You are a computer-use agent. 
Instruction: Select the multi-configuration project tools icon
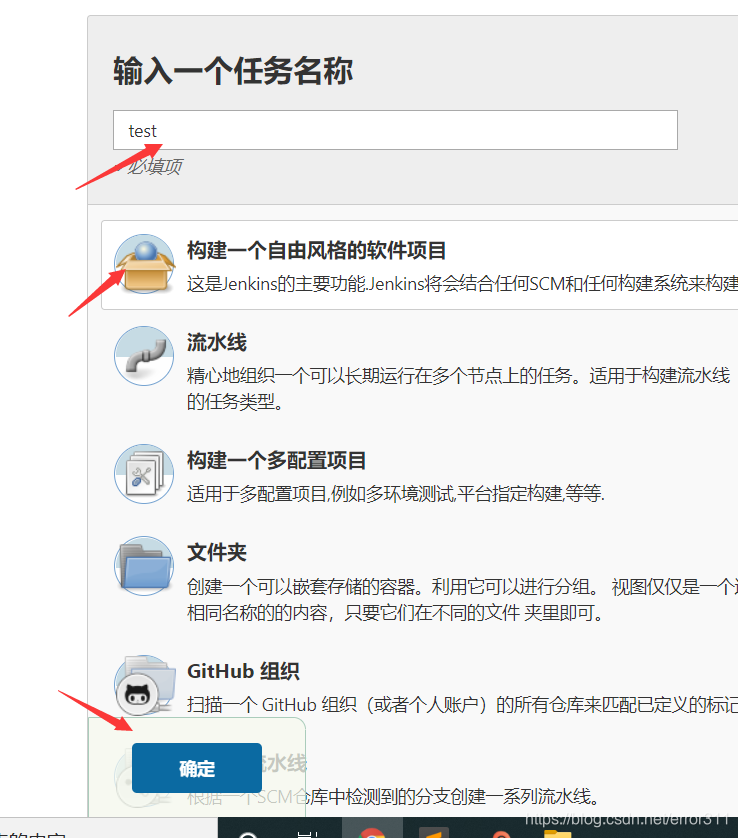click(x=144, y=474)
